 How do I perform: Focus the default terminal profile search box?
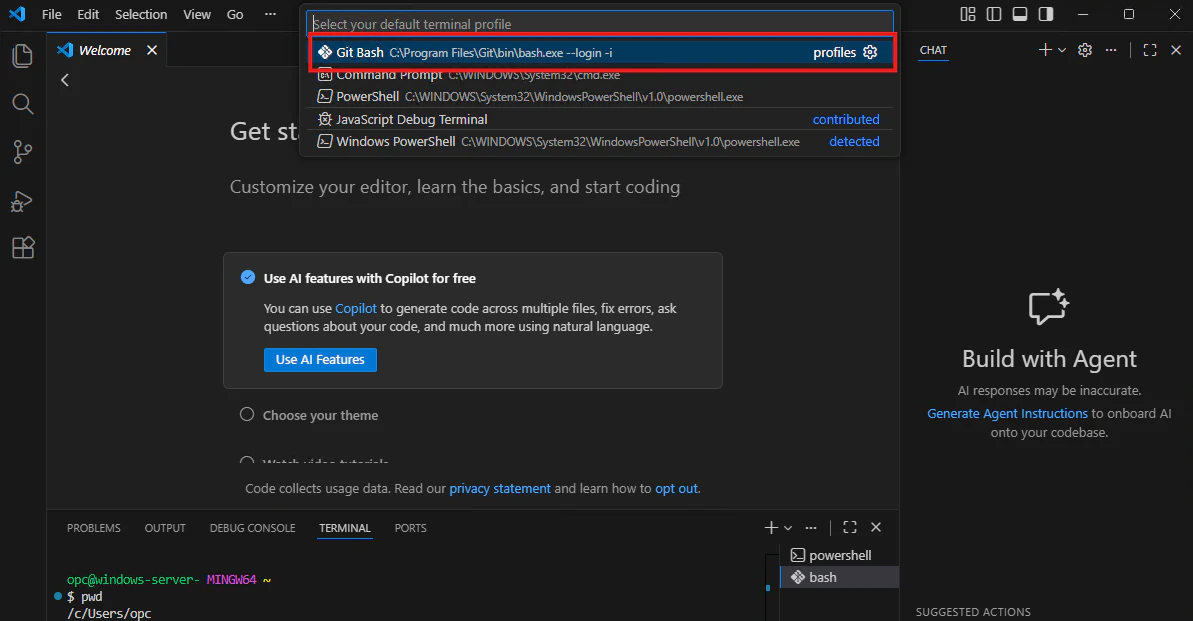600,24
